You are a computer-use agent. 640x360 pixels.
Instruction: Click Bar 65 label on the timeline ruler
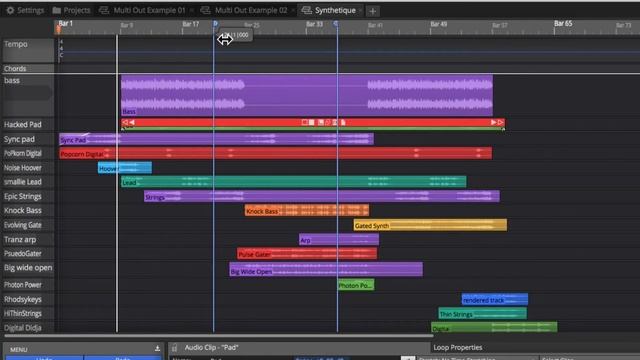tap(563, 24)
